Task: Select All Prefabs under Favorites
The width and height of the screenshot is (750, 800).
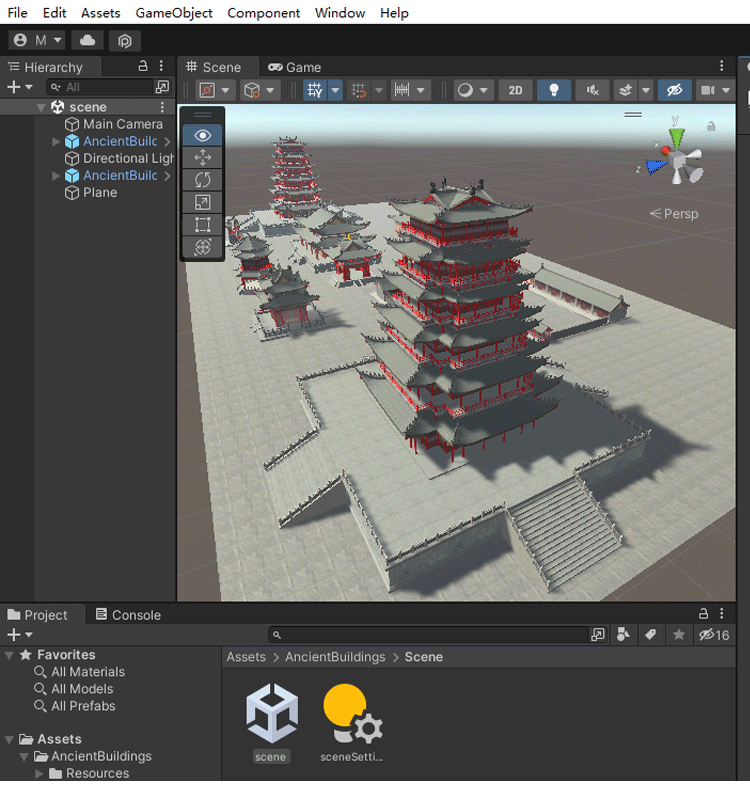Action: [x=83, y=706]
